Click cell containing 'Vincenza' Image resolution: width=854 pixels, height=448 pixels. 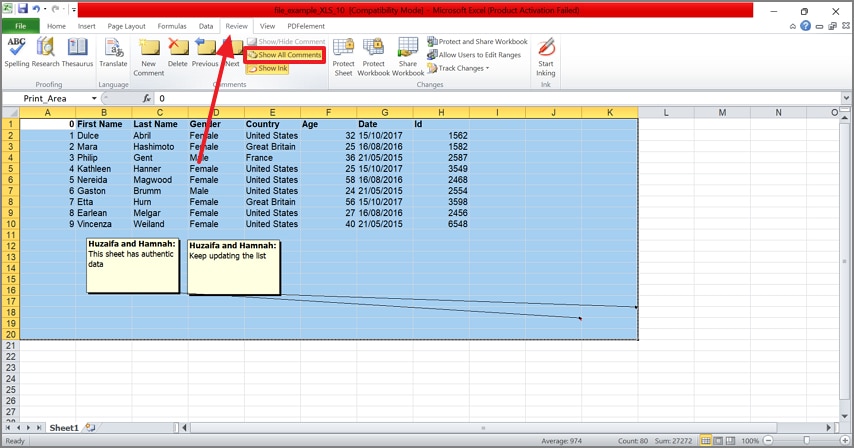click(x=103, y=224)
